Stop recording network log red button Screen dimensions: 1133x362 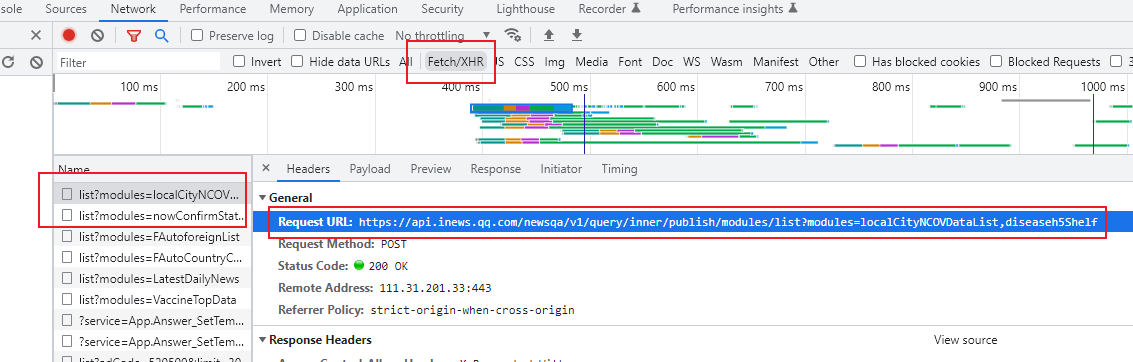click(69, 35)
